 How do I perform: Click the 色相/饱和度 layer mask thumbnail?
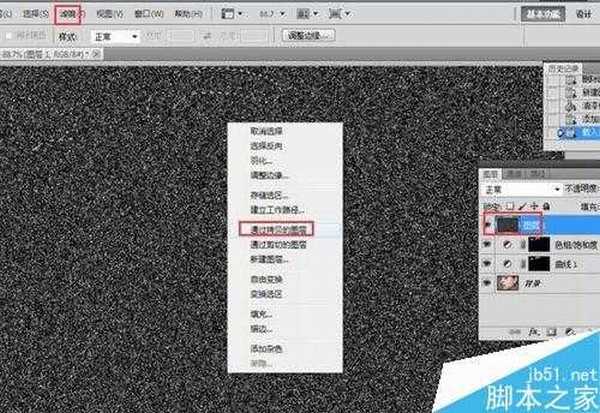click(538, 243)
